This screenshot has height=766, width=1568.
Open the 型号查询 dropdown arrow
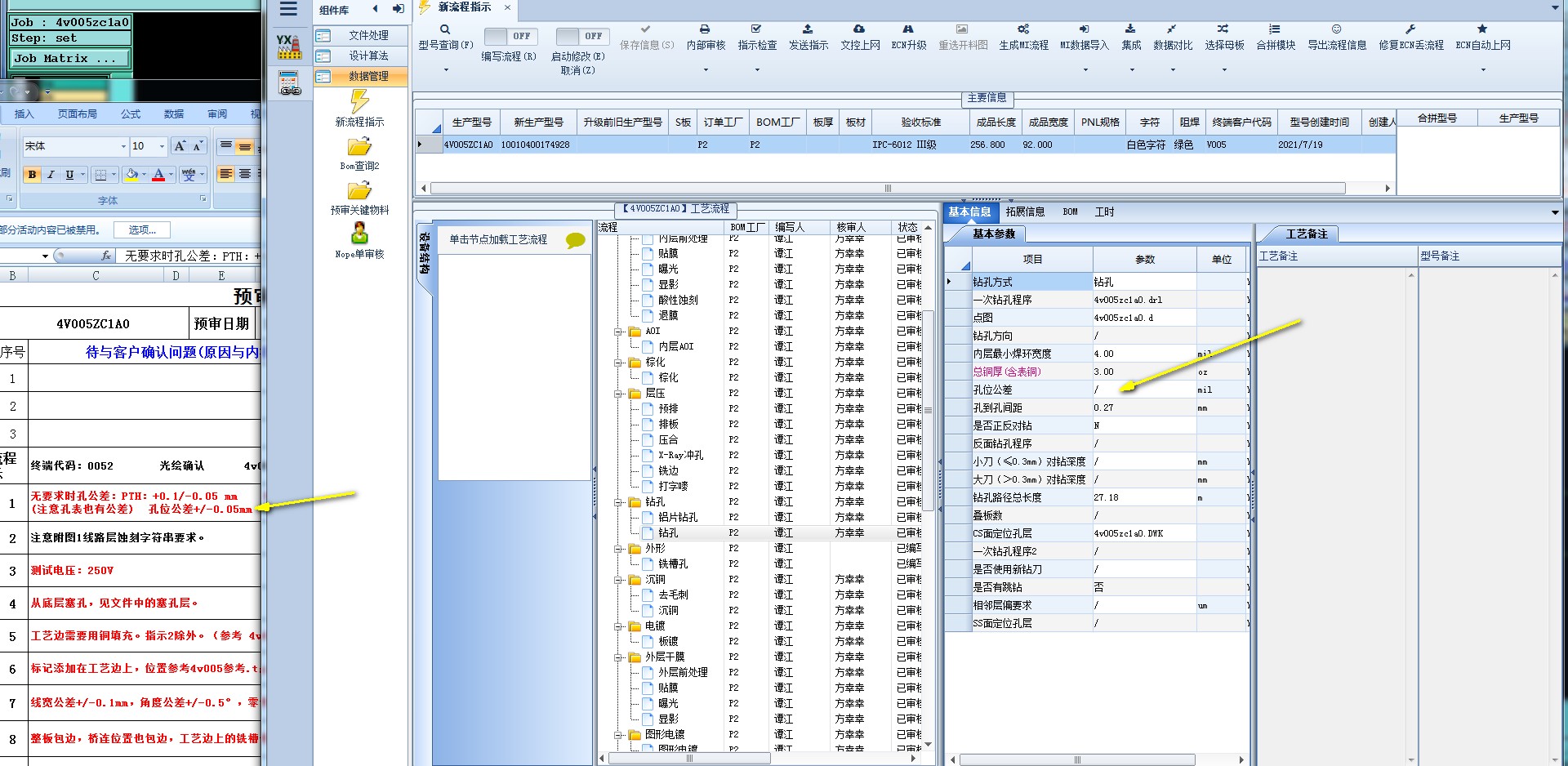(446, 70)
